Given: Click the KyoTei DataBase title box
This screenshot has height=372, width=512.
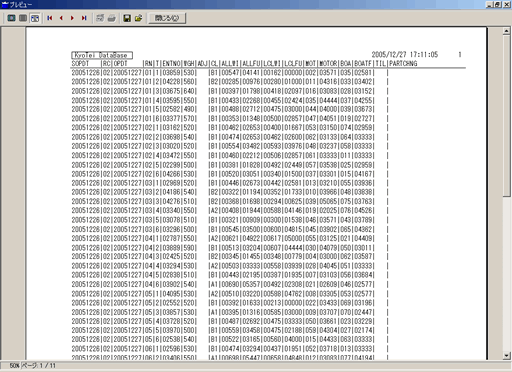Looking at the screenshot, I should pyautogui.click(x=102, y=55).
